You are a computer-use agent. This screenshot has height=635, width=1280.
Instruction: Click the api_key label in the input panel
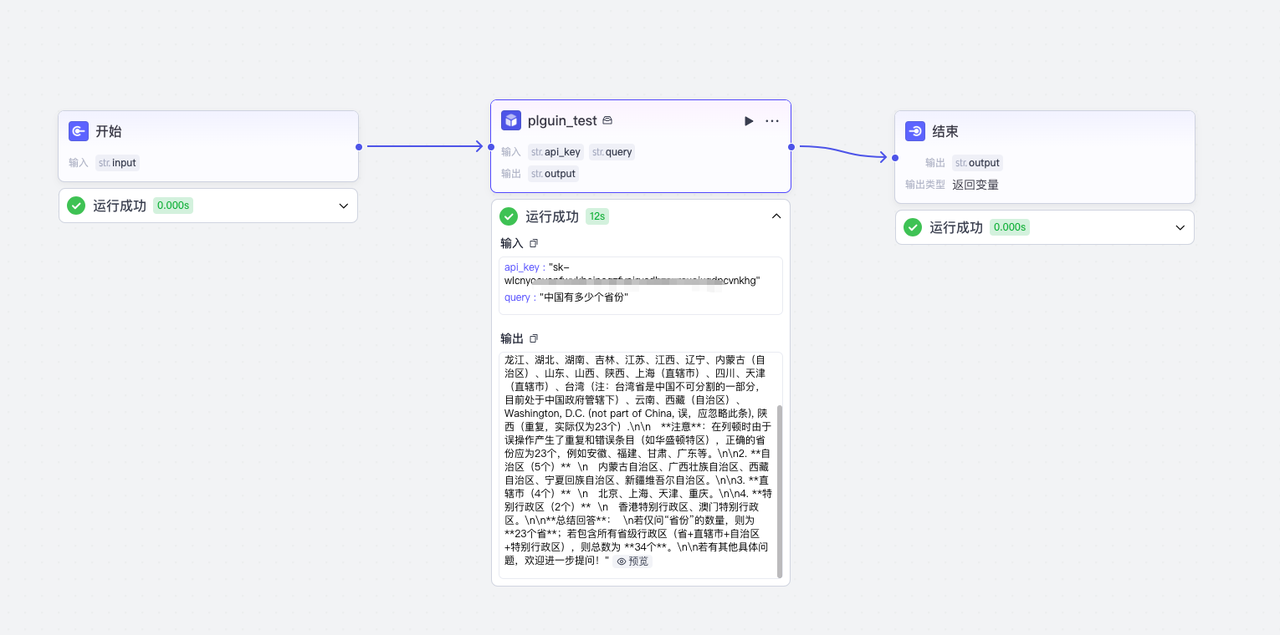pos(523,267)
